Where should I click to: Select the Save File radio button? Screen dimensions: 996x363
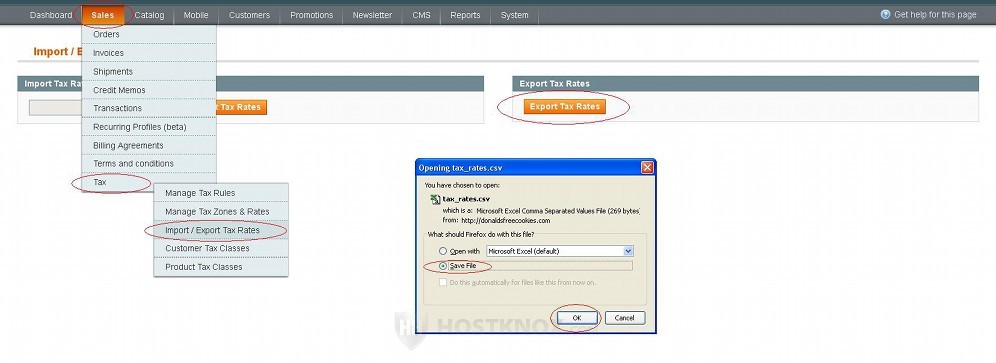443,266
